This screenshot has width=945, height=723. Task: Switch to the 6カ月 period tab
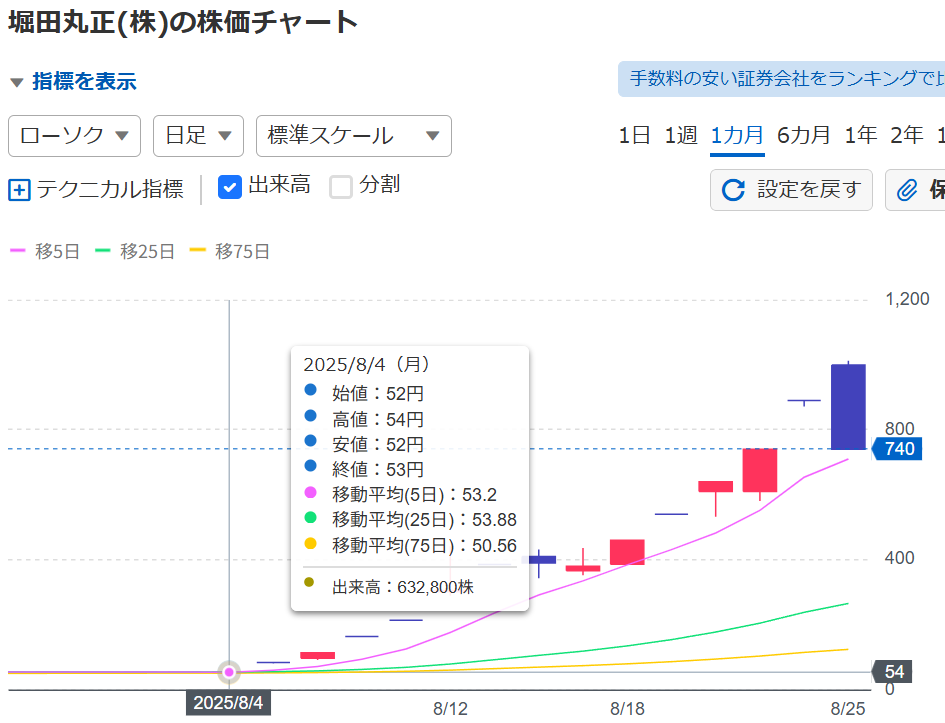tap(804, 136)
